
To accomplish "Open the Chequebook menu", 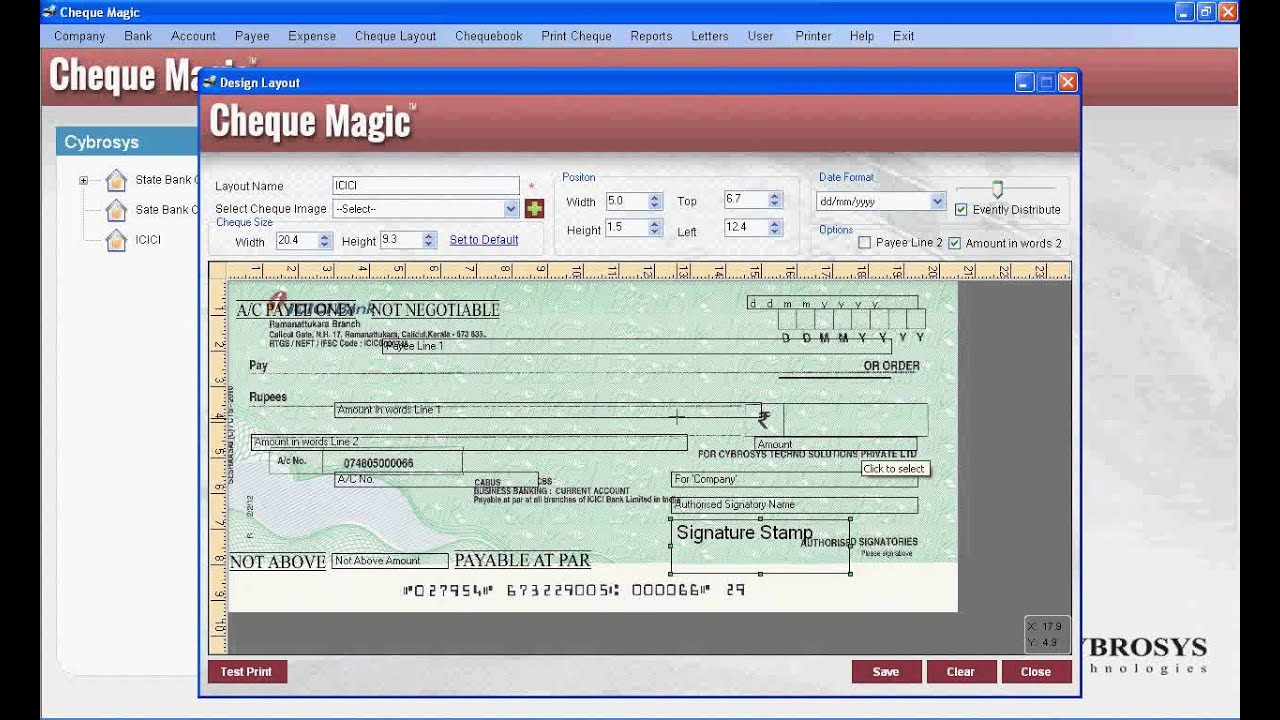I will point(488,36).
